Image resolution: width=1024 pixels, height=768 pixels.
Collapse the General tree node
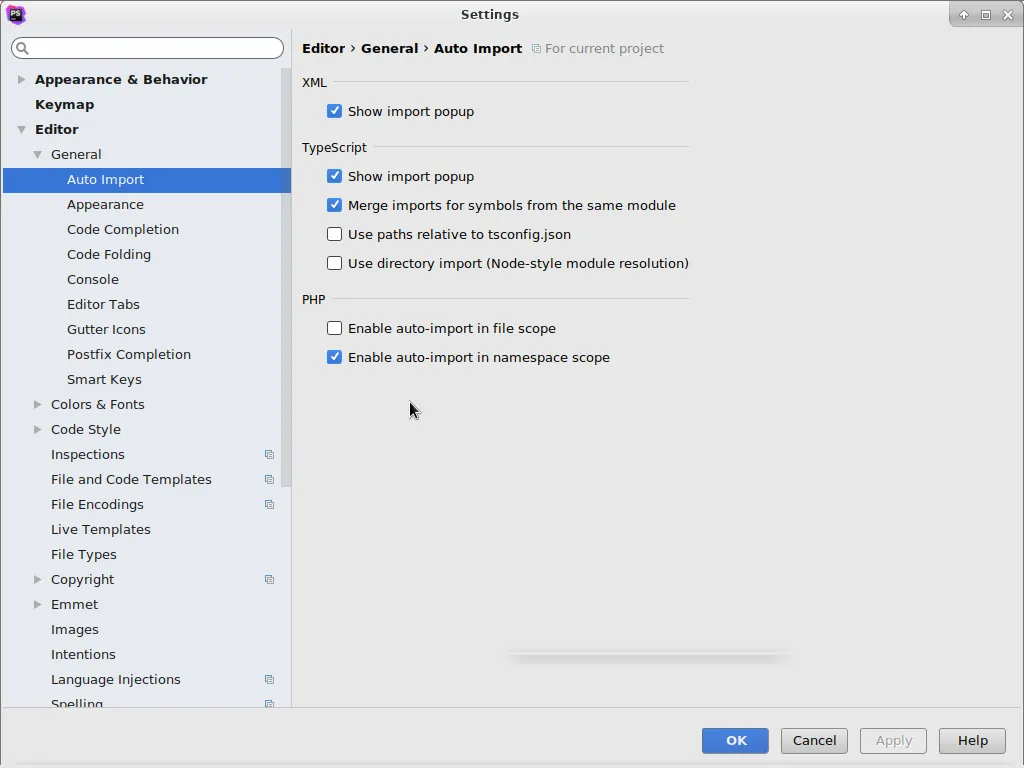coord(38,154)
